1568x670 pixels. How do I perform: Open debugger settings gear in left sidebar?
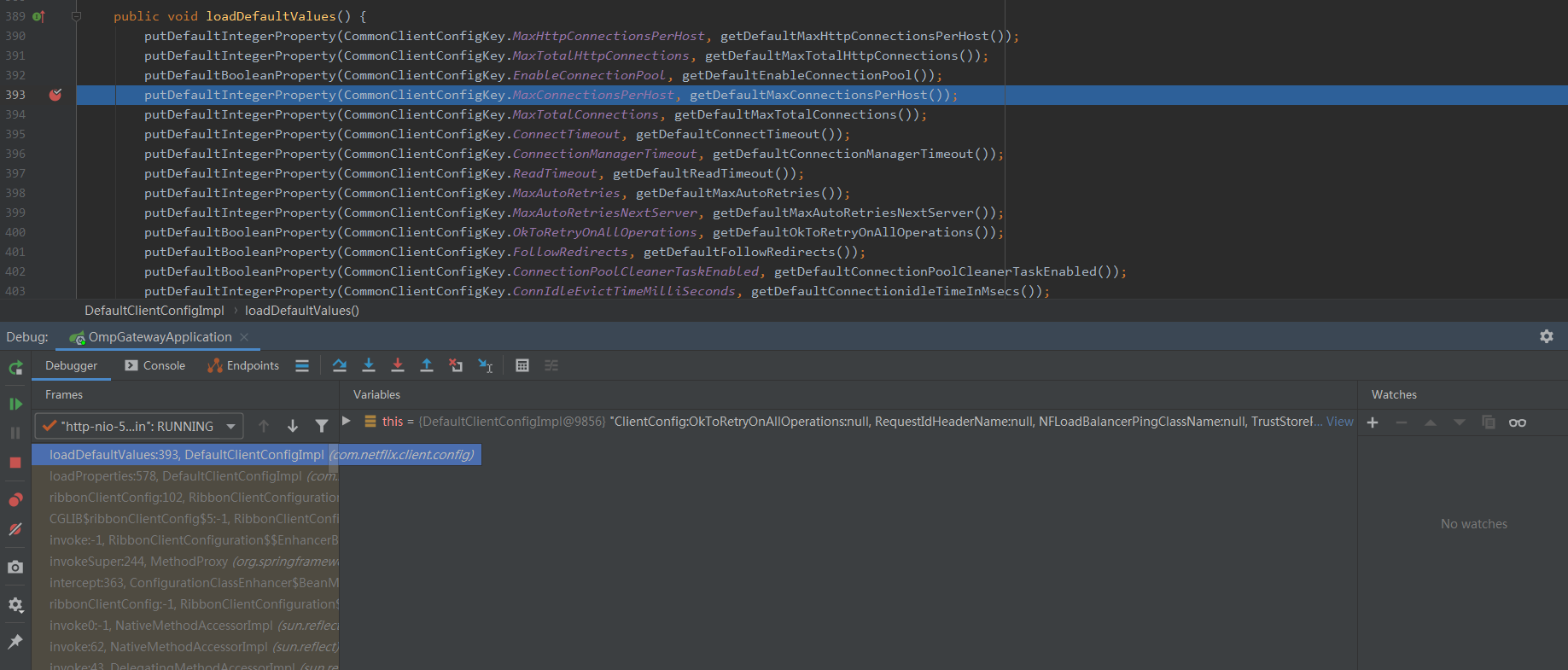pos(15,604)
